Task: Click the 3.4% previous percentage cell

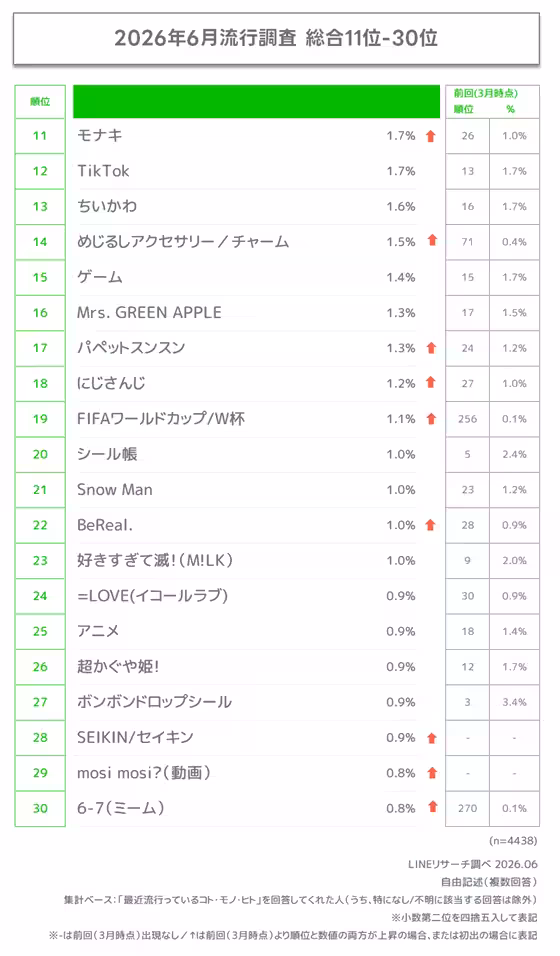Action: pyautogui.click(x=514, y=702)
